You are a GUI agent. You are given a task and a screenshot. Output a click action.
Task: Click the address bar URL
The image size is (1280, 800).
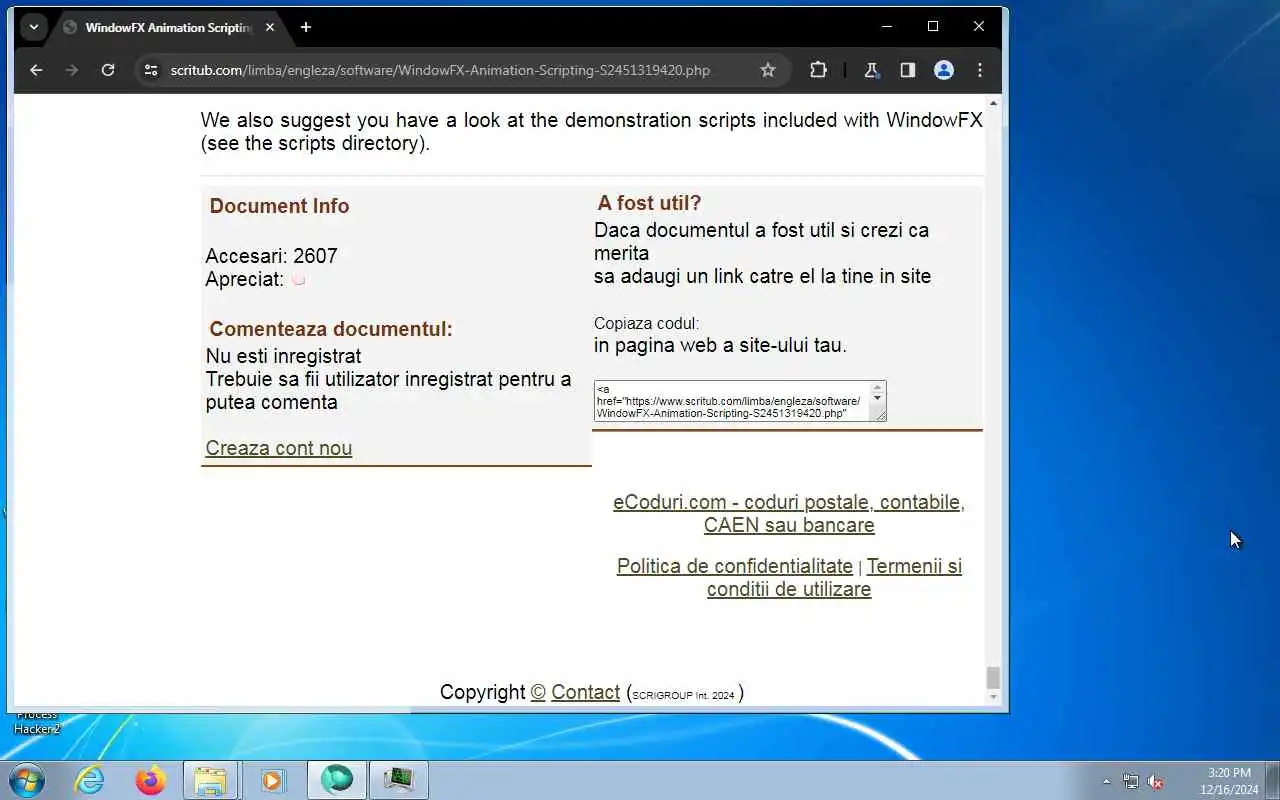click(440, 70)
